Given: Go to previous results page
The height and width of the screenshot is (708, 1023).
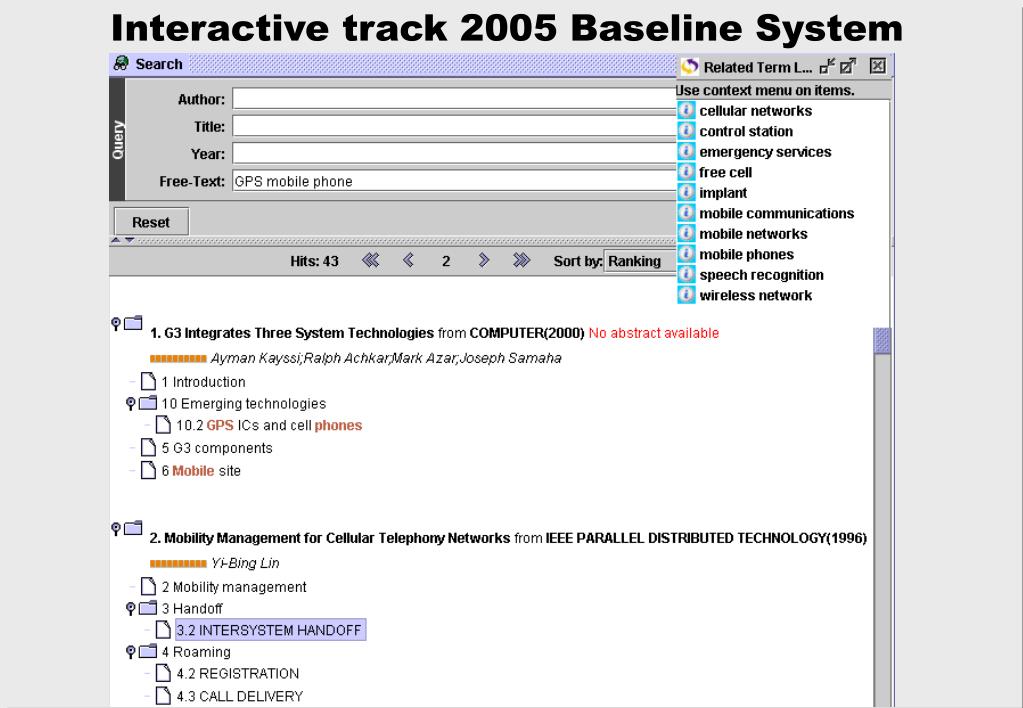Looking at the screenshot, I should 408,260.
